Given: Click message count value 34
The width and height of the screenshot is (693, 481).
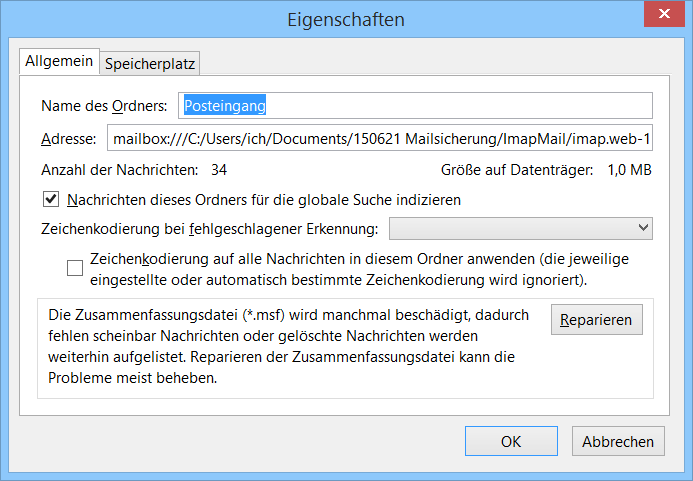Looking at the screenshot, I should [x=219, y=170].
